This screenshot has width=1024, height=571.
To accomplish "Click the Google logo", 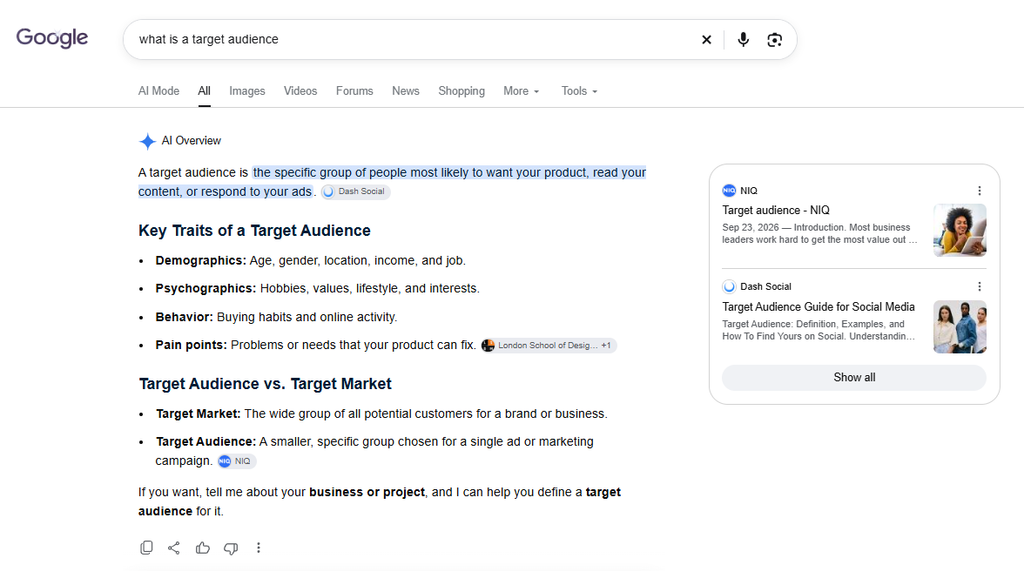I will click(x=52, y=38).
